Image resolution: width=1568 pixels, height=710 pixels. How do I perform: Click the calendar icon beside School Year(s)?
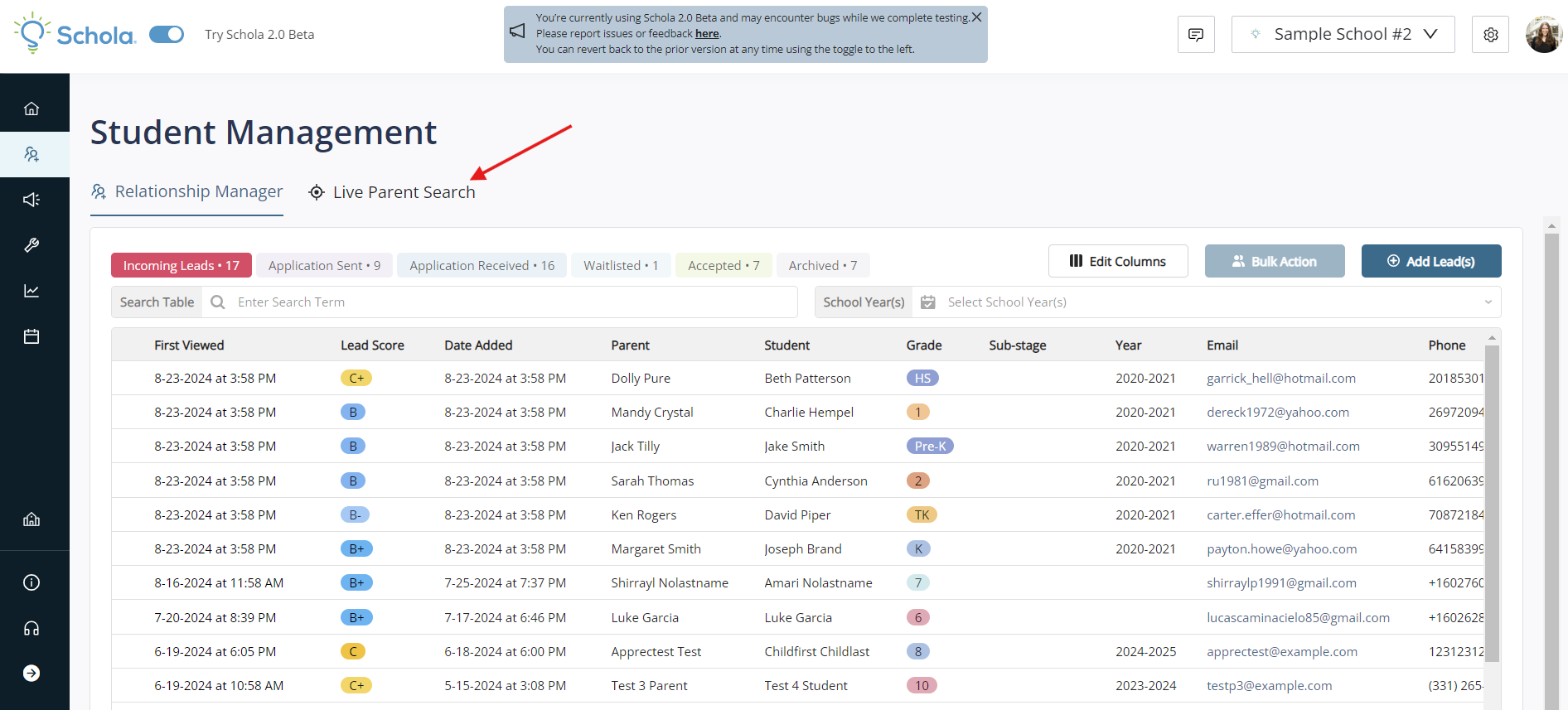[928, 302]
